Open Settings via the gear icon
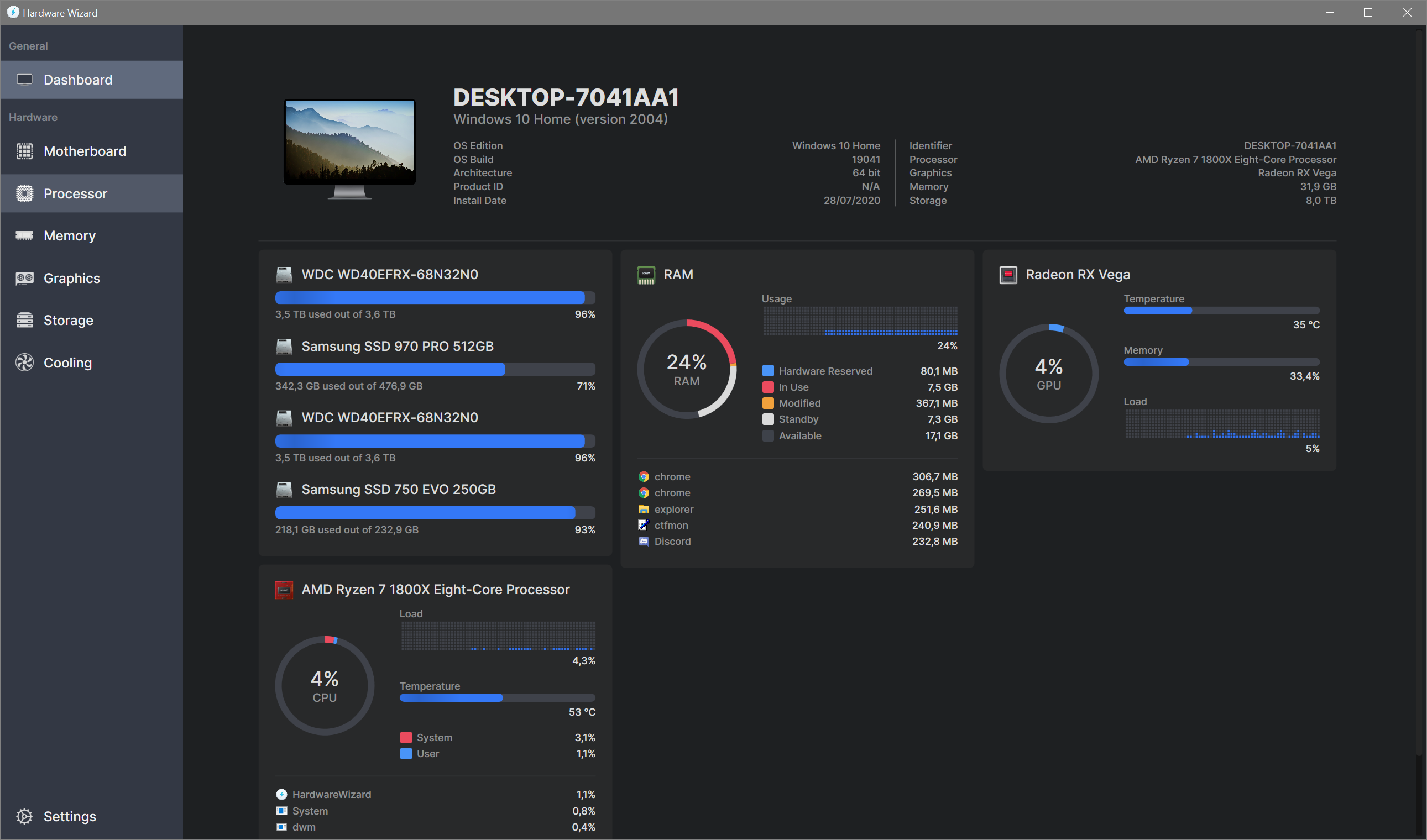 tap(24, 816)
